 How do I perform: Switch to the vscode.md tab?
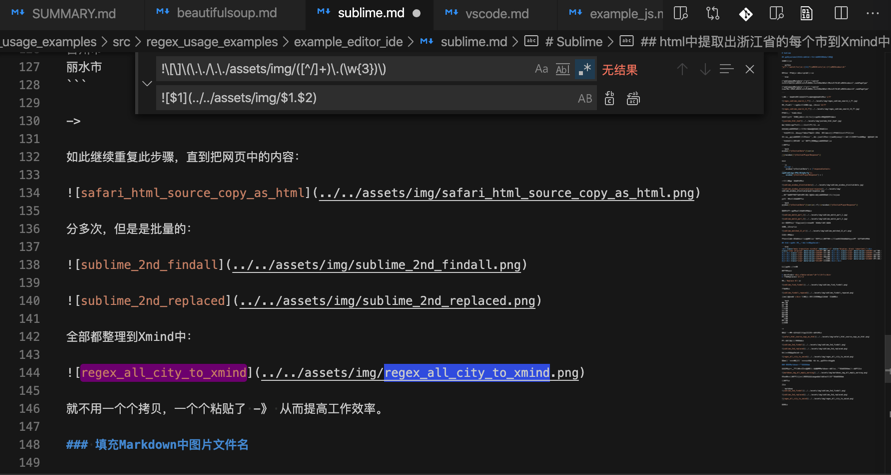(496, 14)
